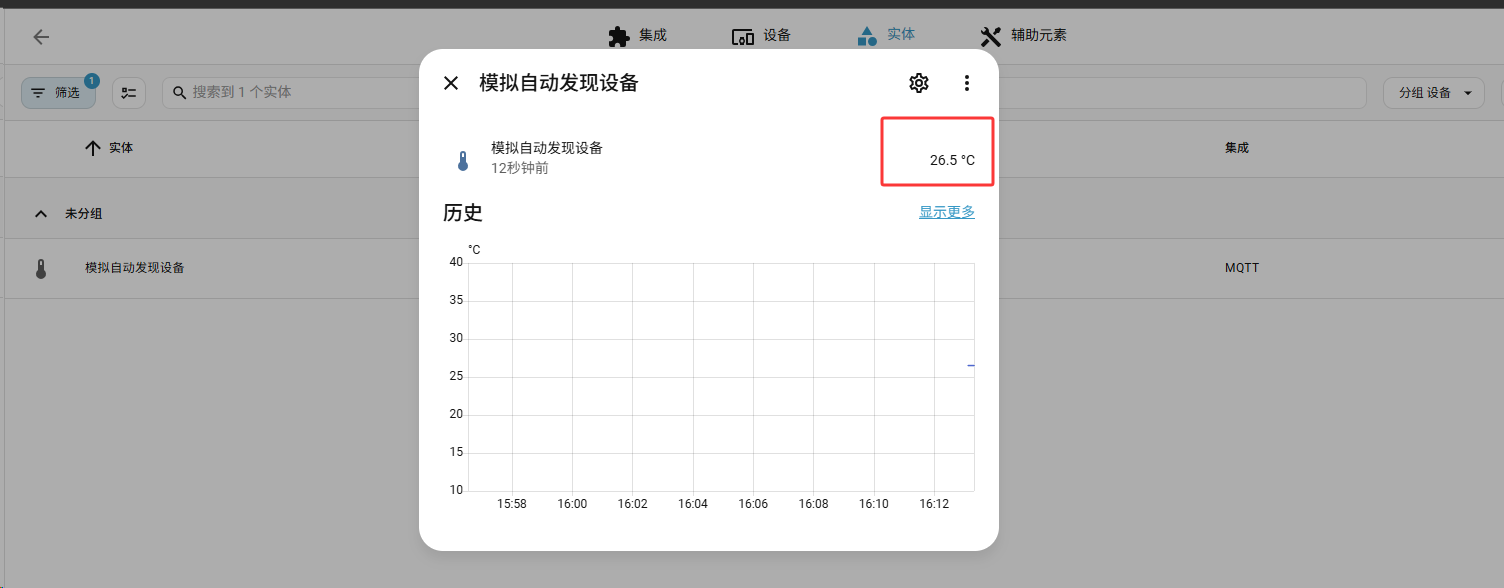Image resolution: width=1504 pixels, height=588 pixels.
Task: Toggle selection mode with the checklist icon
Action: (x=129, y=93)
